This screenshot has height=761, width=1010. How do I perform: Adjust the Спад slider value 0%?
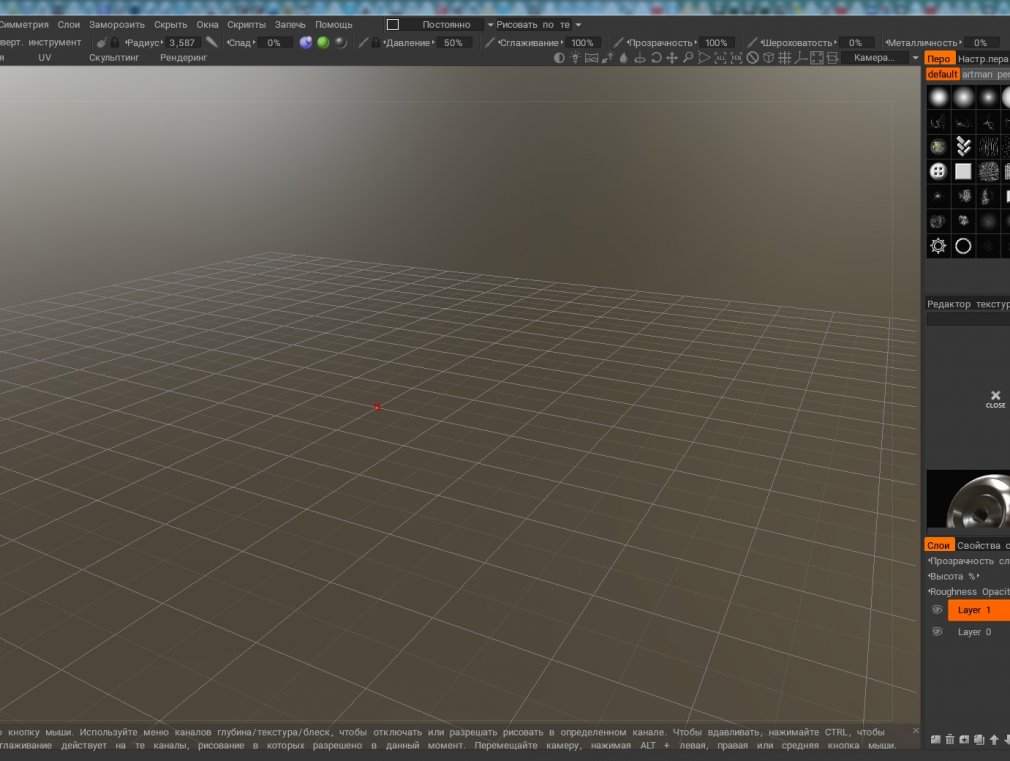(x=274, y=43)
